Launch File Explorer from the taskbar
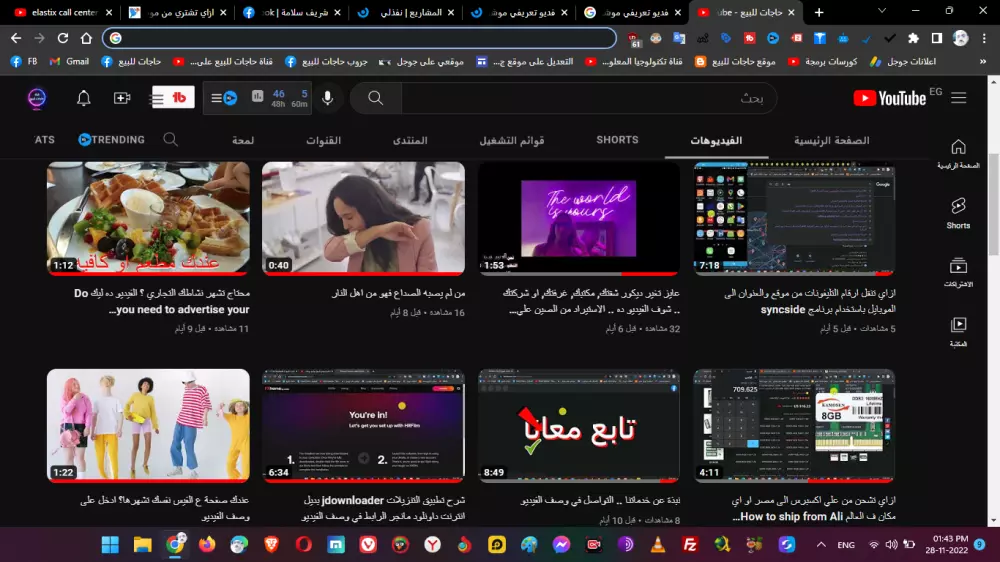 coord(142,544)
